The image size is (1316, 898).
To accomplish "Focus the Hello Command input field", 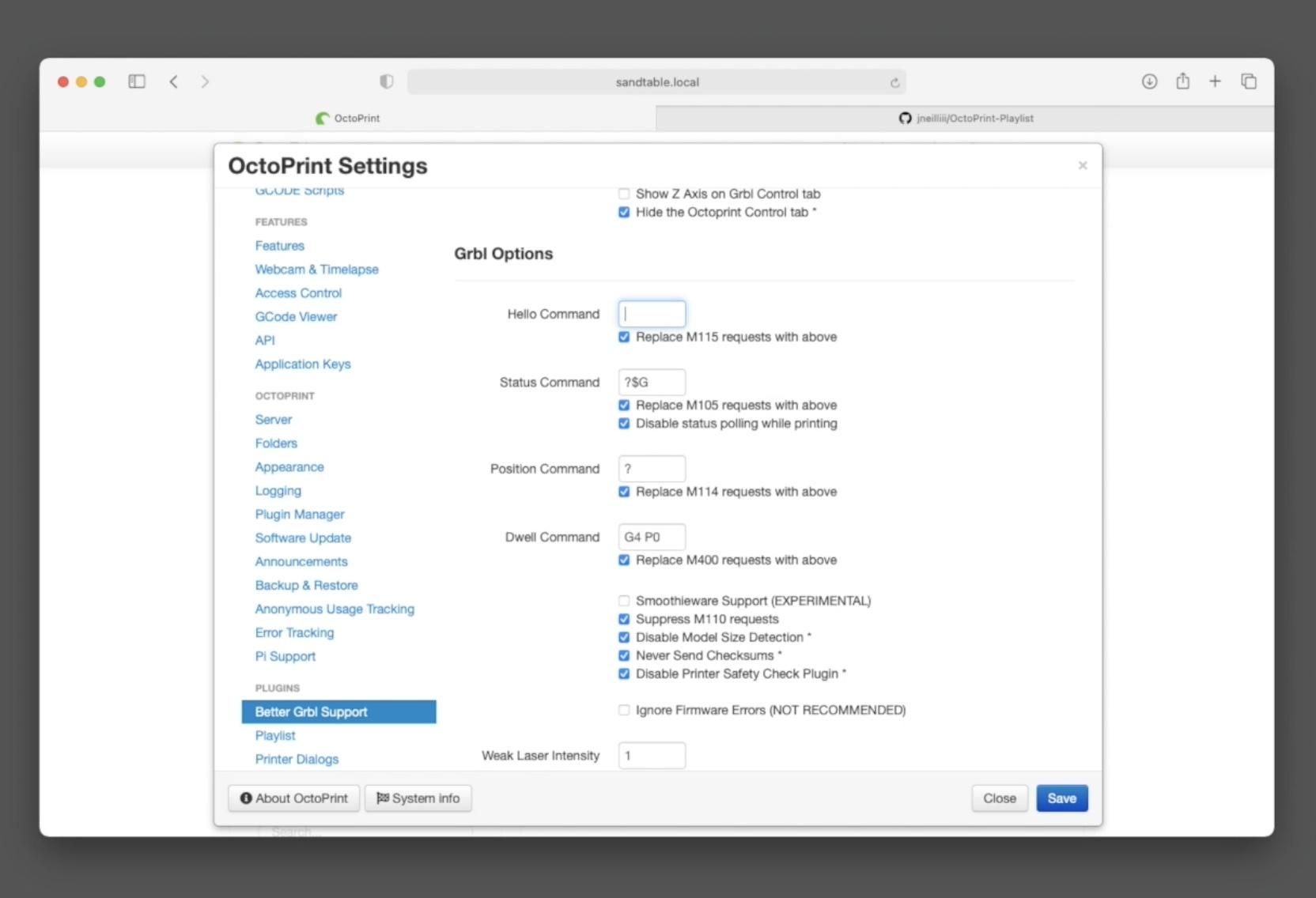I will click(x=652, y=314).
